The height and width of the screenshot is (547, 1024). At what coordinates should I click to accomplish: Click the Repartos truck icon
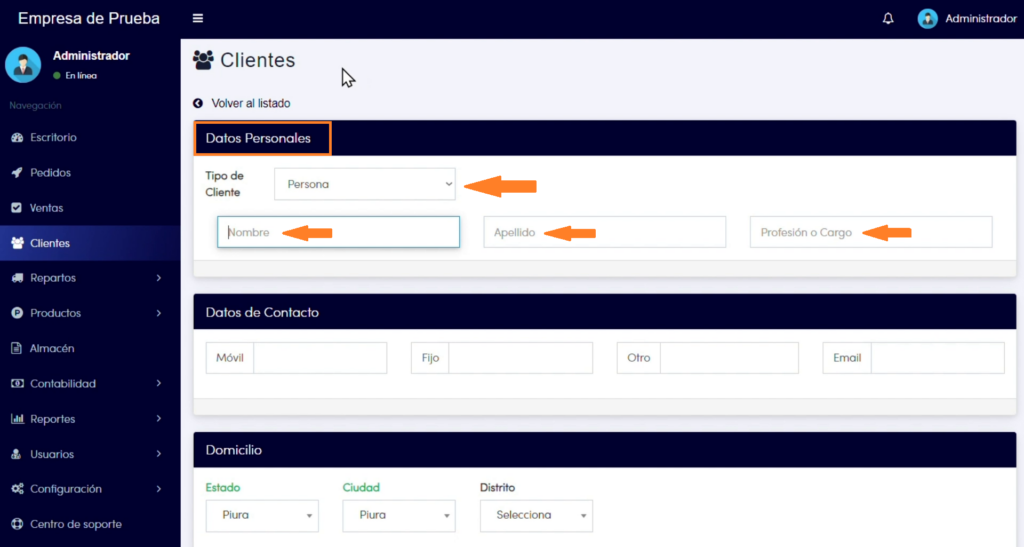[x=17, y=278]
